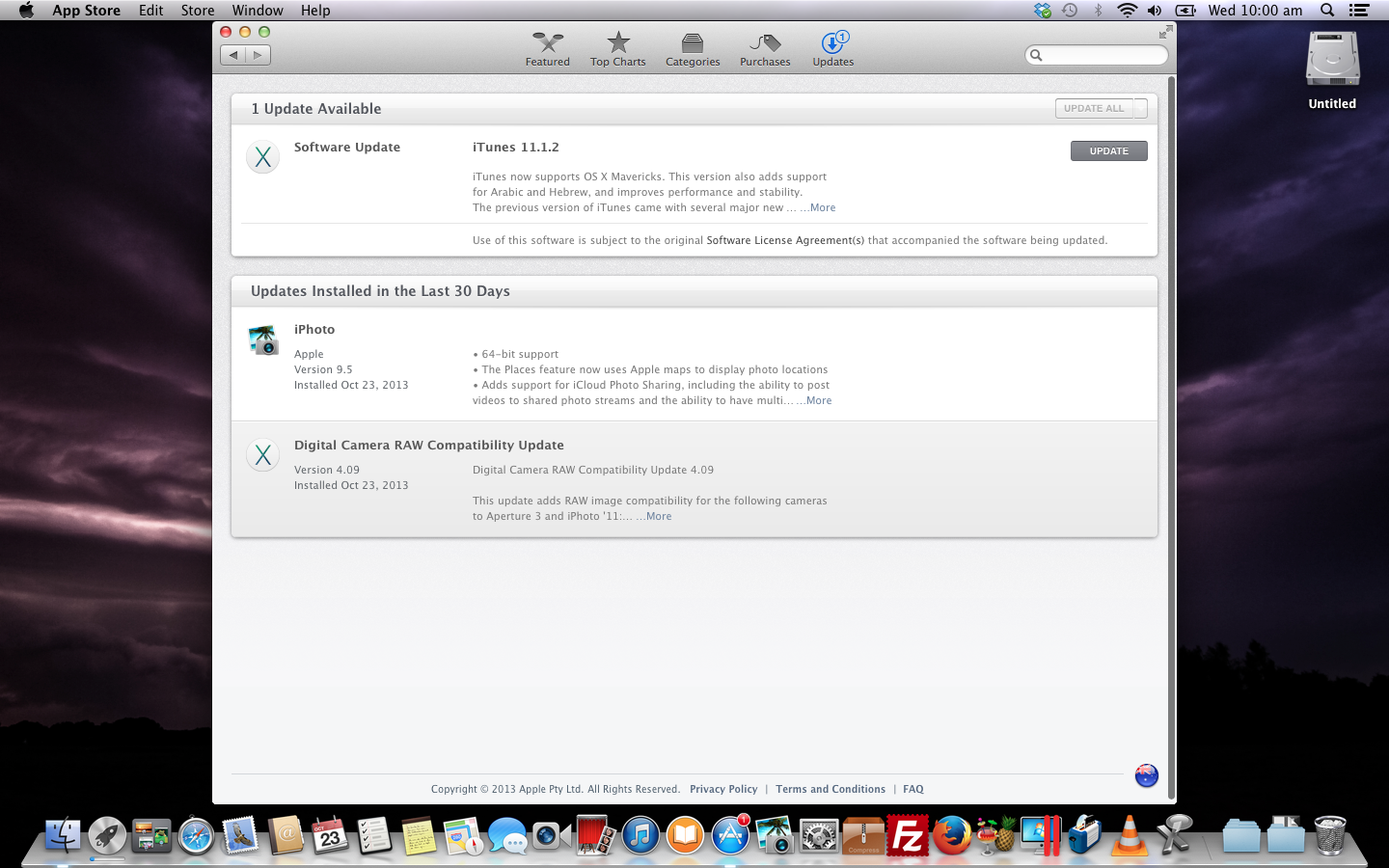
Task: Click the Digital Camera RAW update X icon
Action: (x=263, y=455)
